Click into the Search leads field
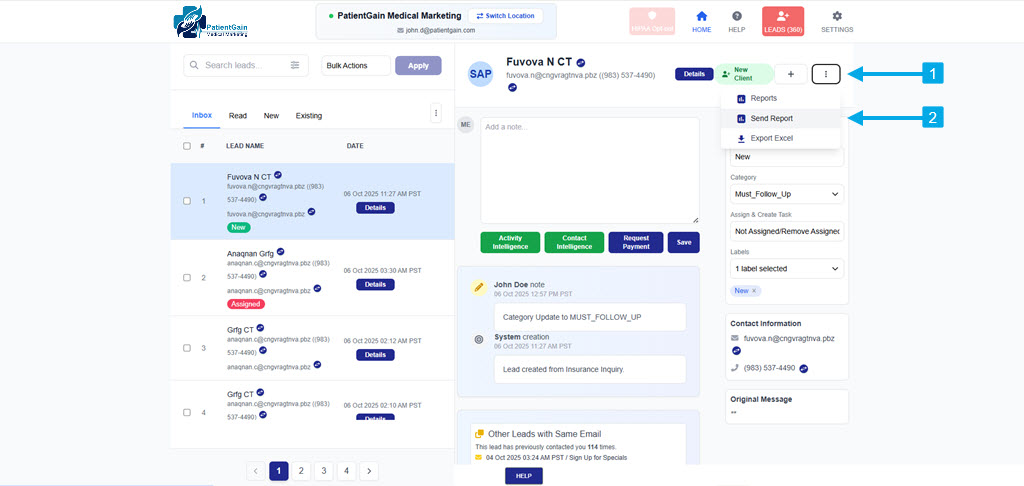This screenshot has width=1024, height=486. [x=246, y=65]
